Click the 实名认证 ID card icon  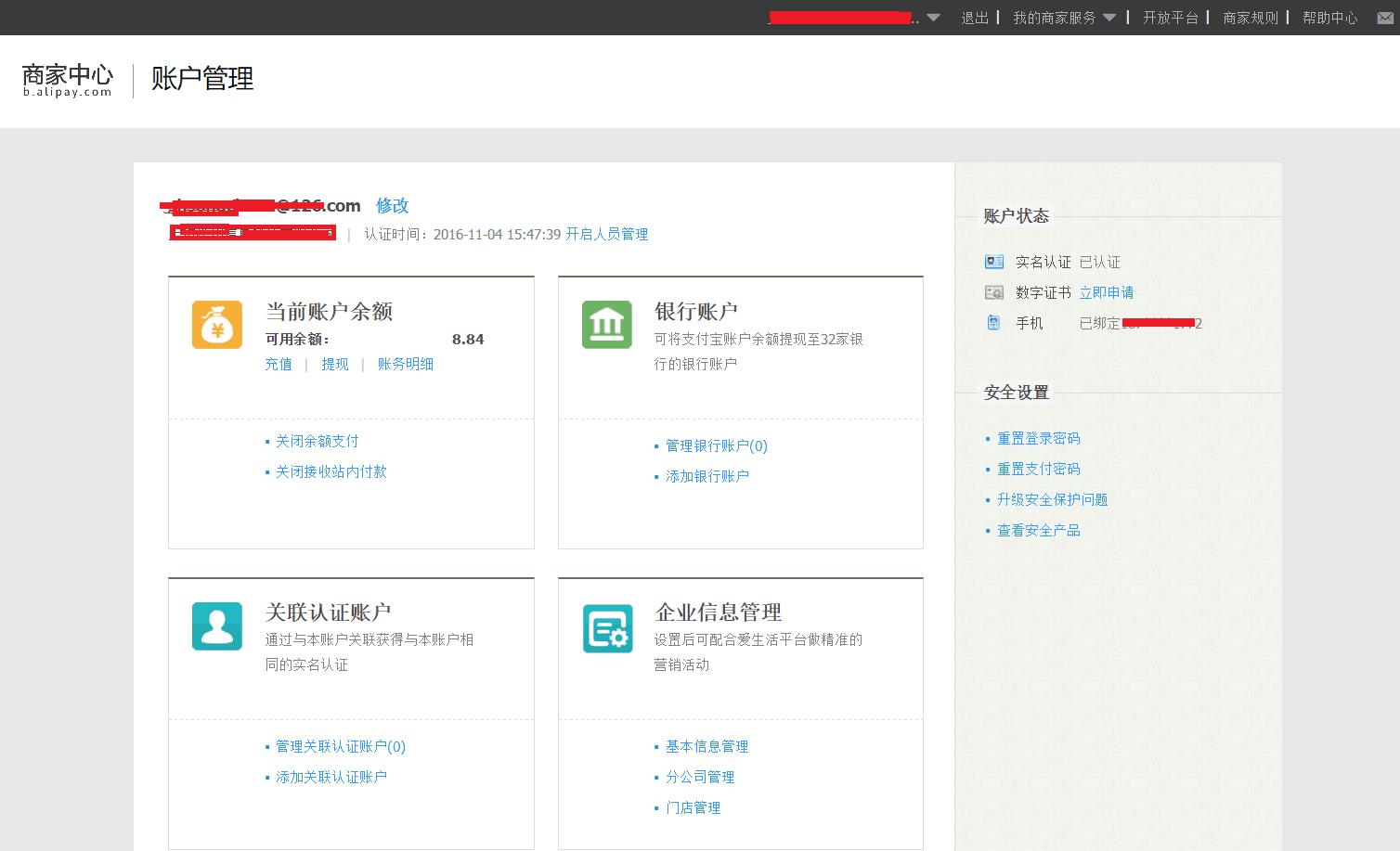[994, 262]
